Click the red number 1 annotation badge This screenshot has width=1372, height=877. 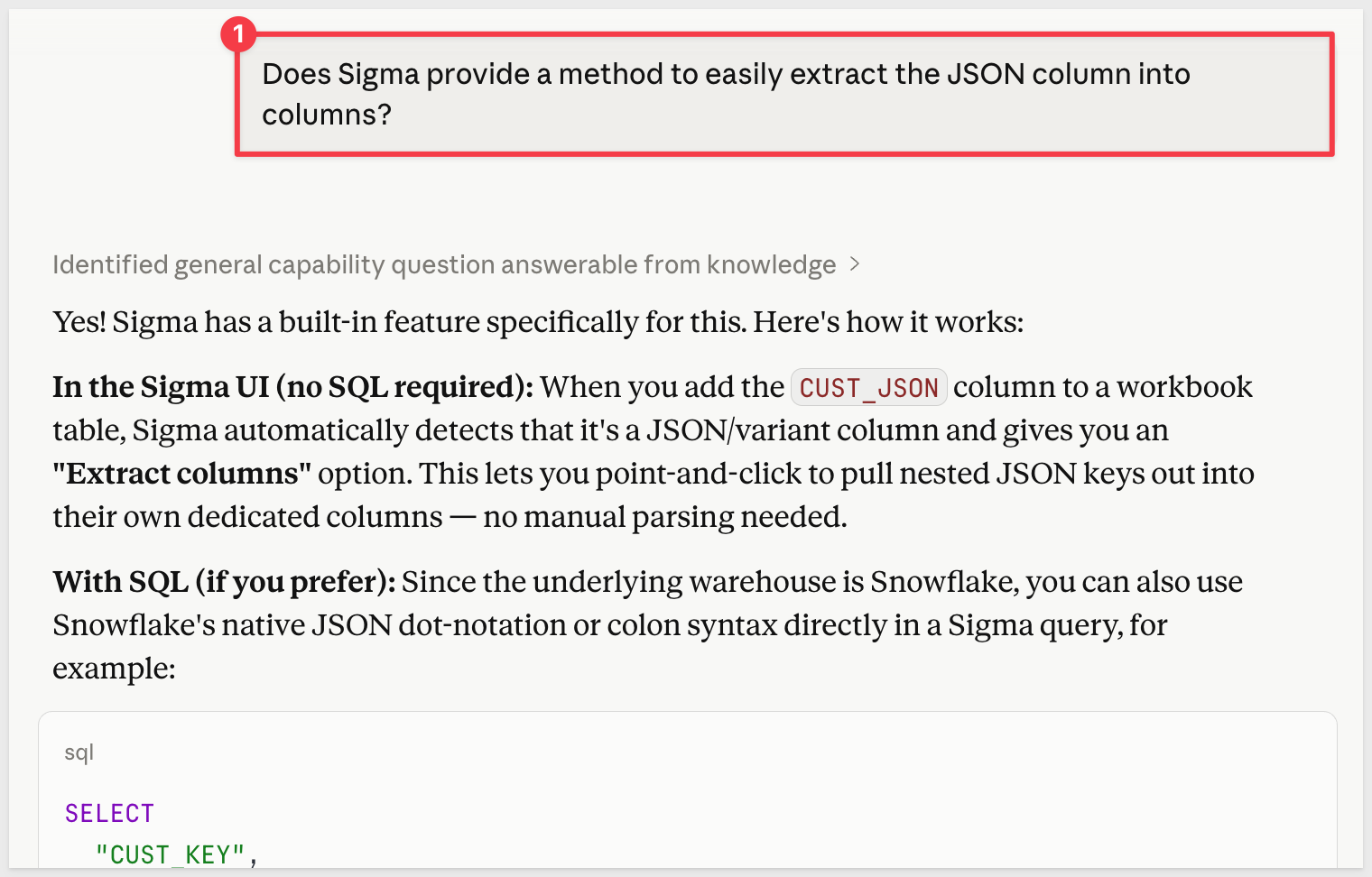(x=238, y=35)
